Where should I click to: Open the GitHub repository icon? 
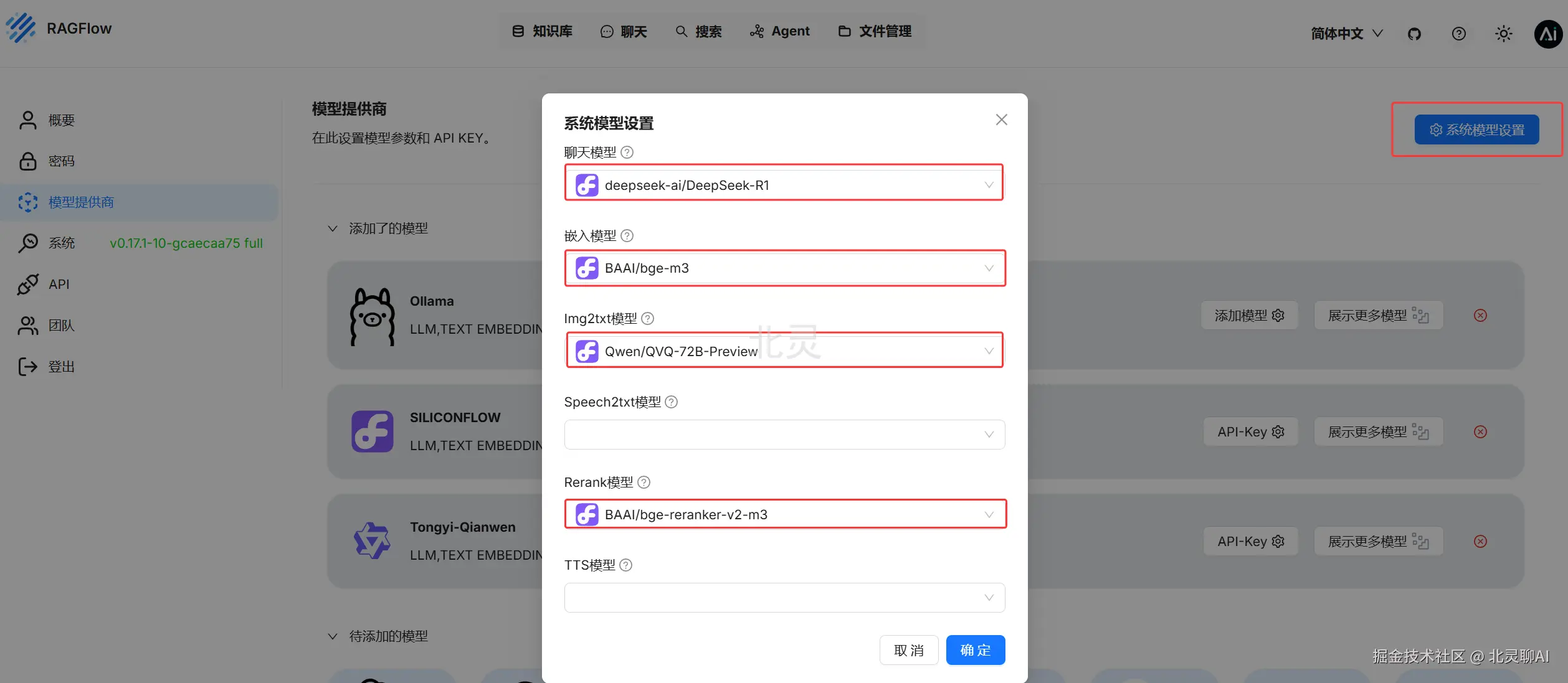pyautogui.click(x=1414, y=34)
